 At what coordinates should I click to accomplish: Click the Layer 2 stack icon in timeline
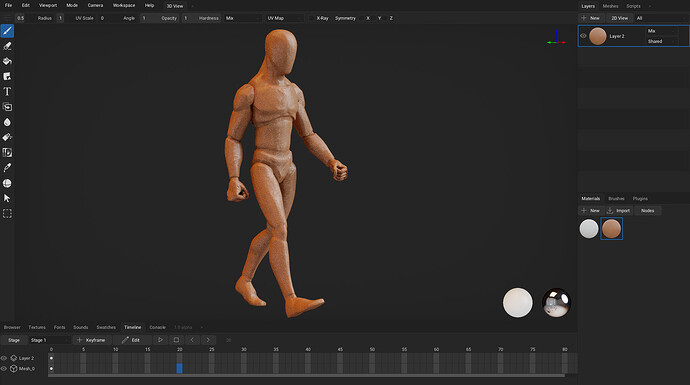(14, 358)
